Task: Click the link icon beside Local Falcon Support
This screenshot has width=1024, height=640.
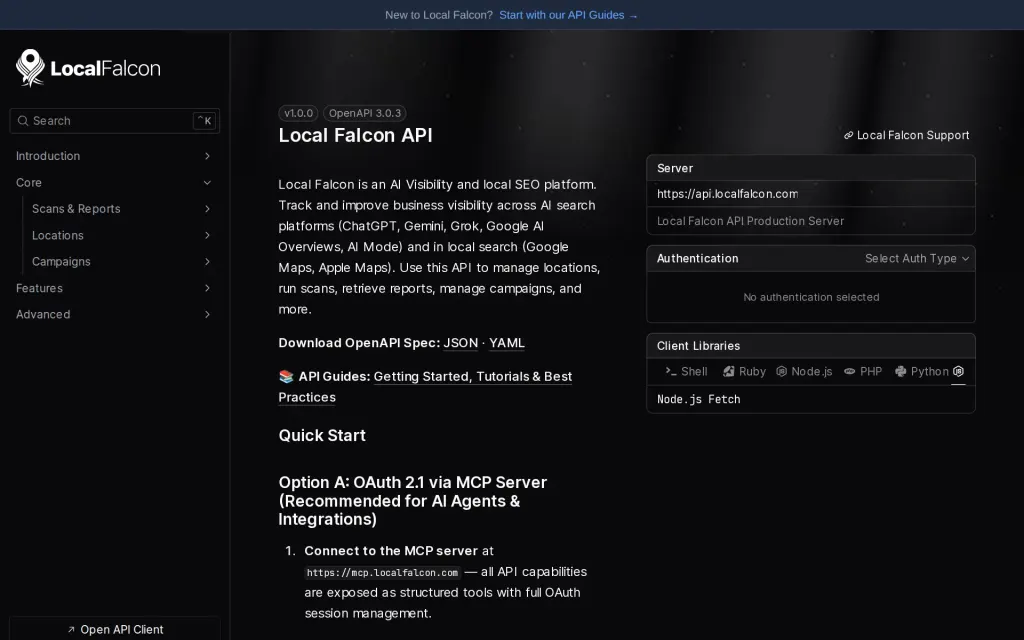Action: point(848,135)
